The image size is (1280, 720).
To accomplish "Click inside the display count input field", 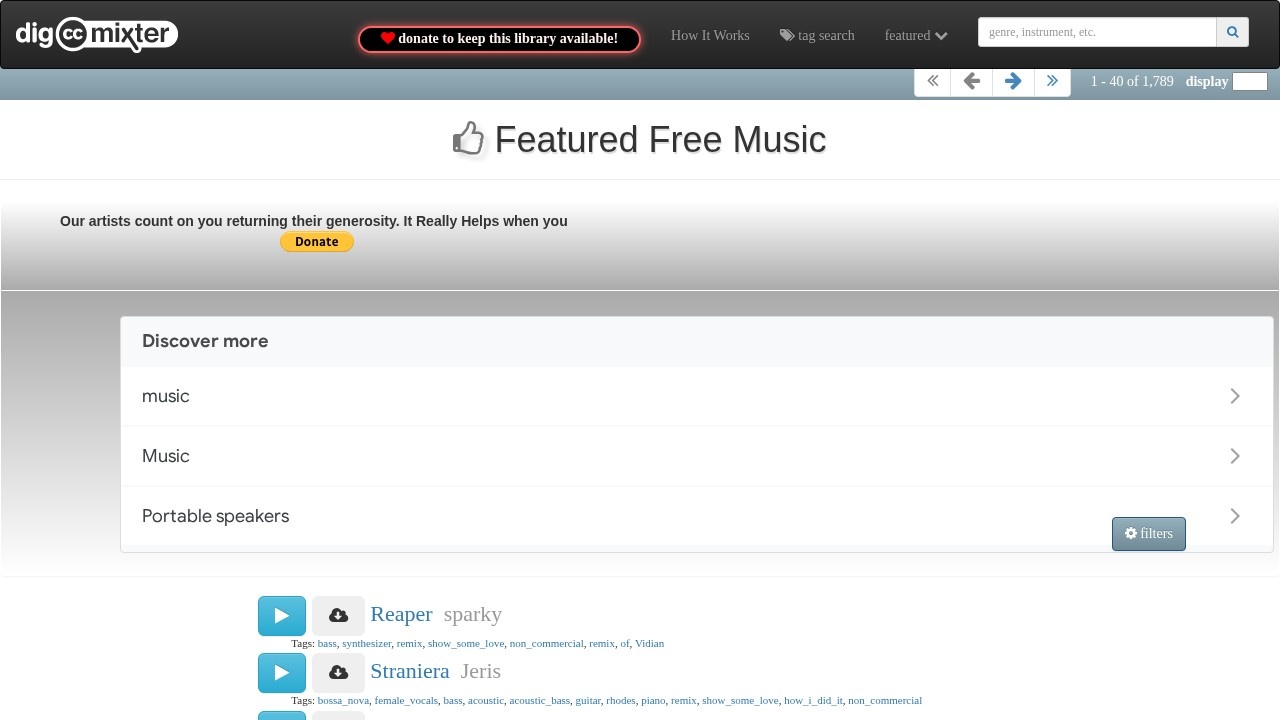I will click(1248, 81).
